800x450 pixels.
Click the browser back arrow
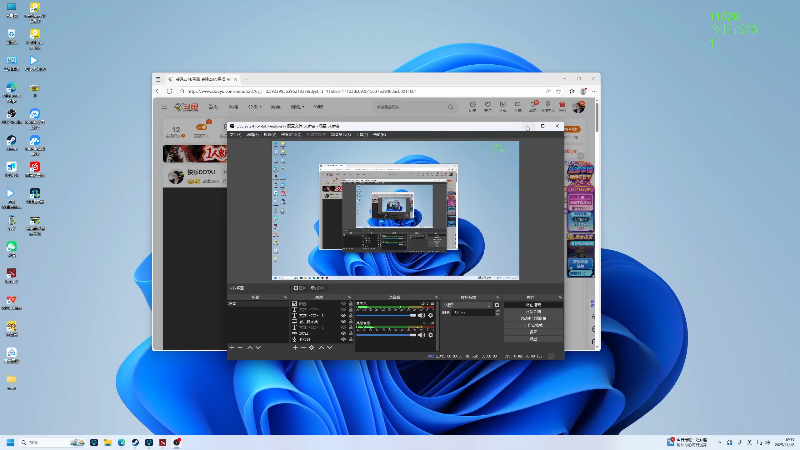pos(157,91)
